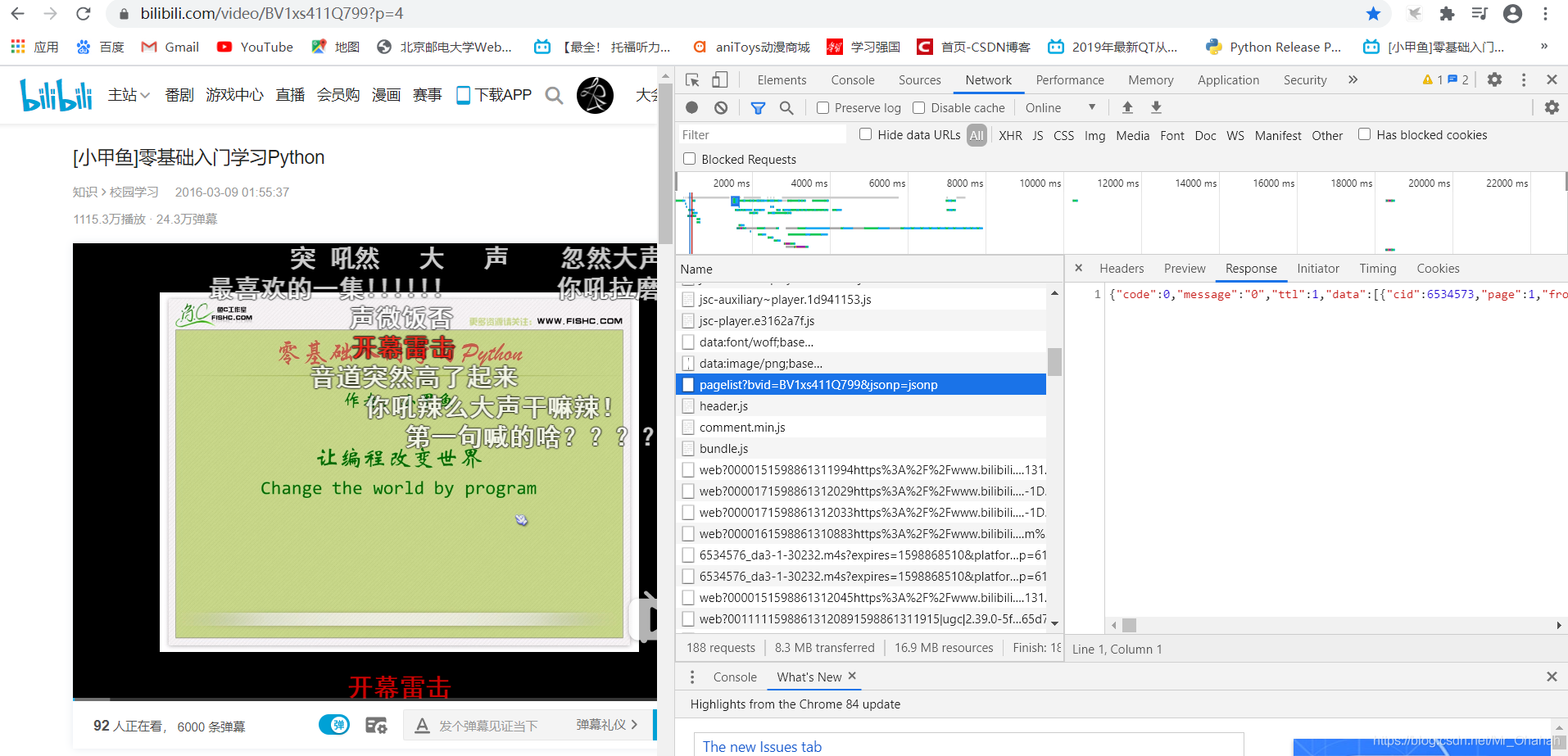Click the browser reload icon
1568x756 pixels.
coord(83,14)
